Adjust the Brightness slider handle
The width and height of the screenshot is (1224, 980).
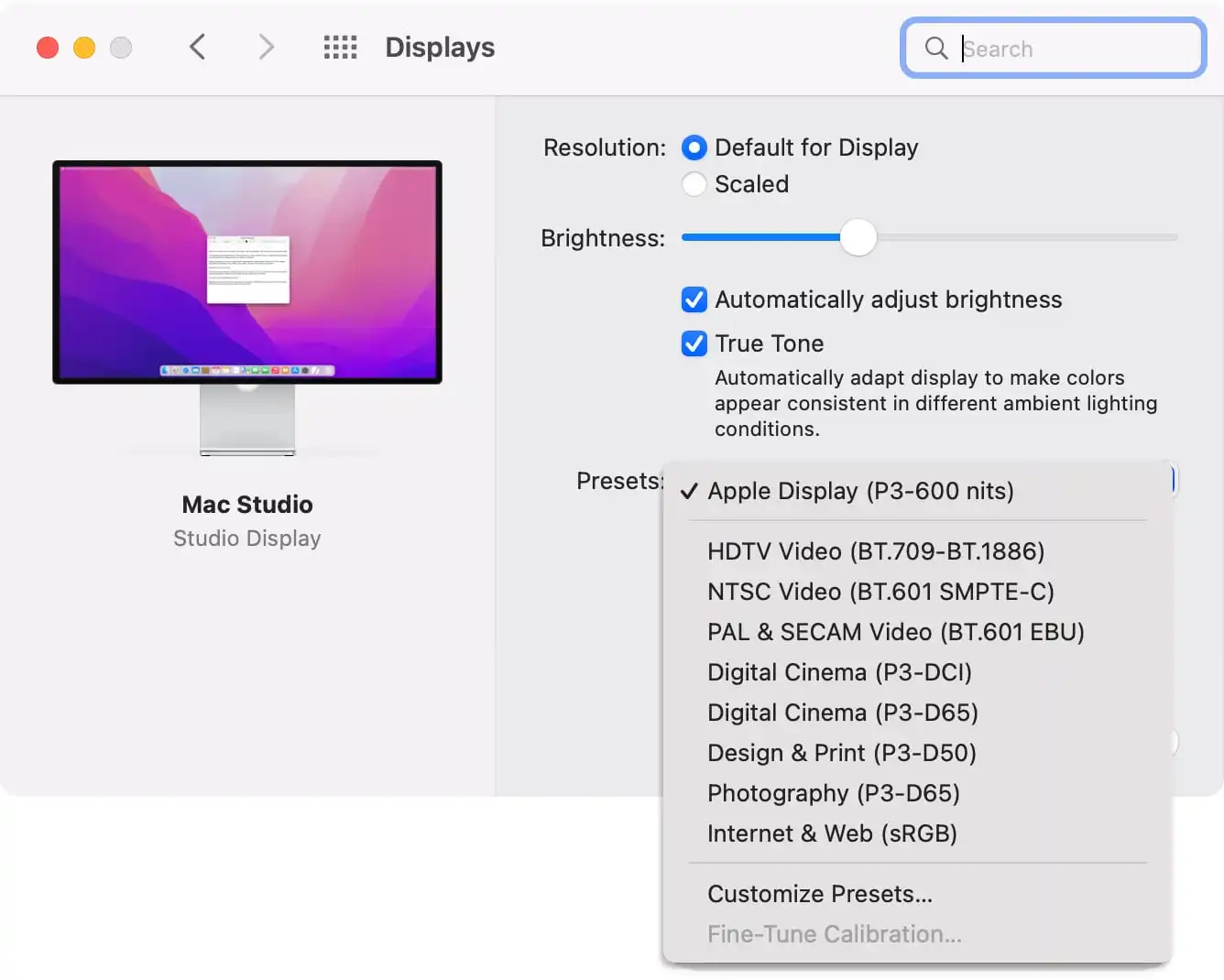coord(858,237)
